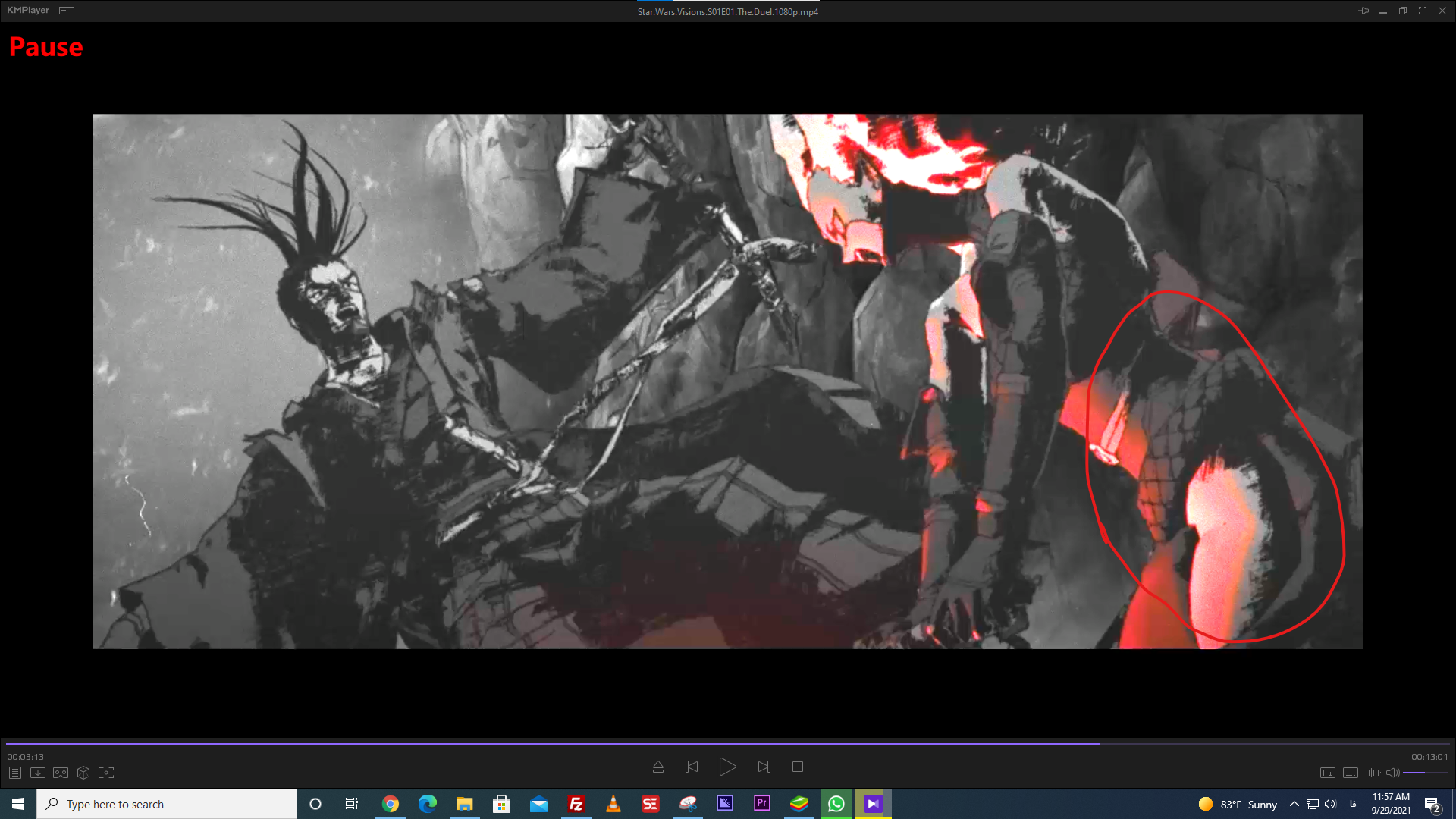Toggle the subtitles icon
Image resolution: width=1456 pixels, height=819 pixels.
point(1351,773)
